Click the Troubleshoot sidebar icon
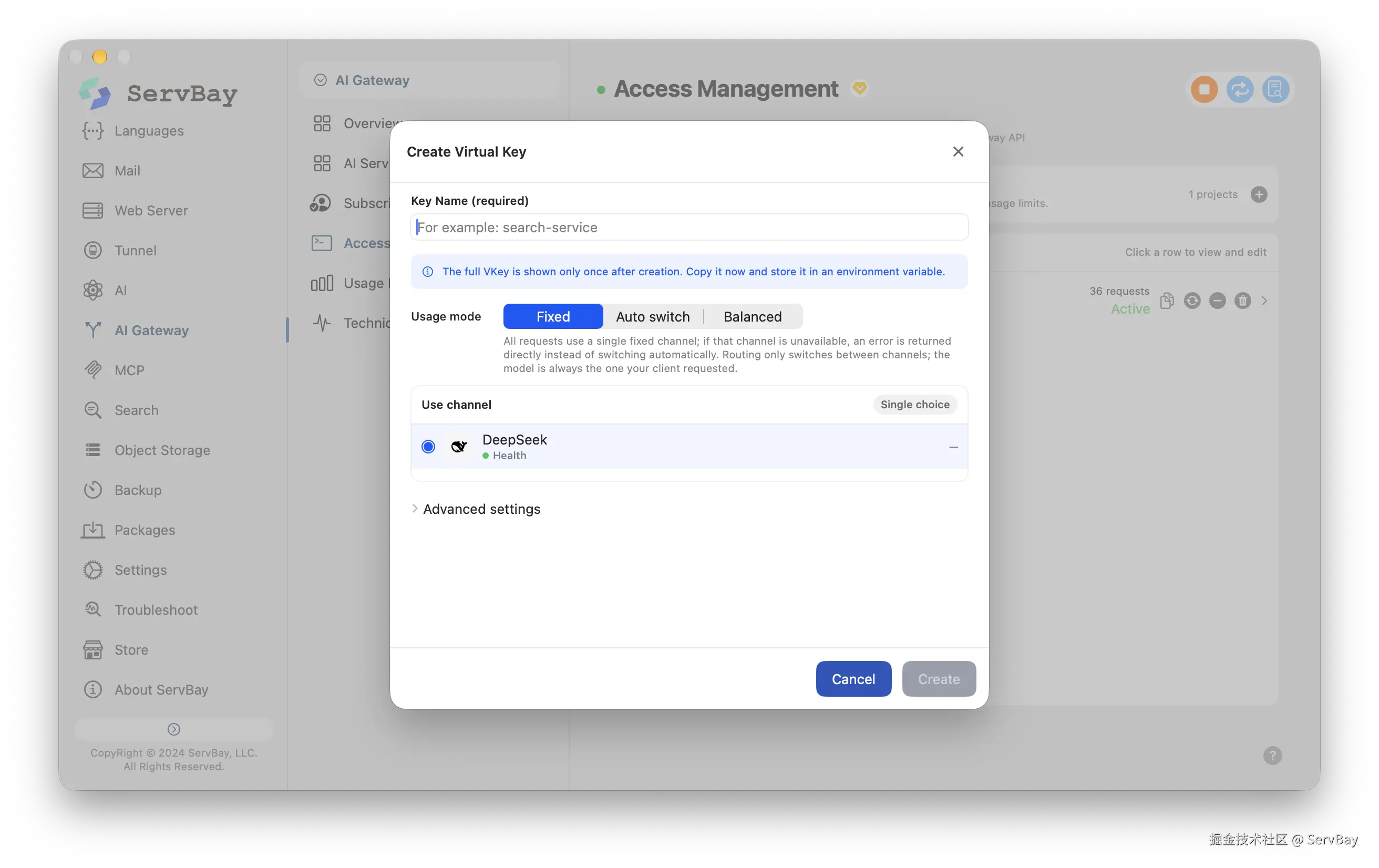 tap(93, 609)
